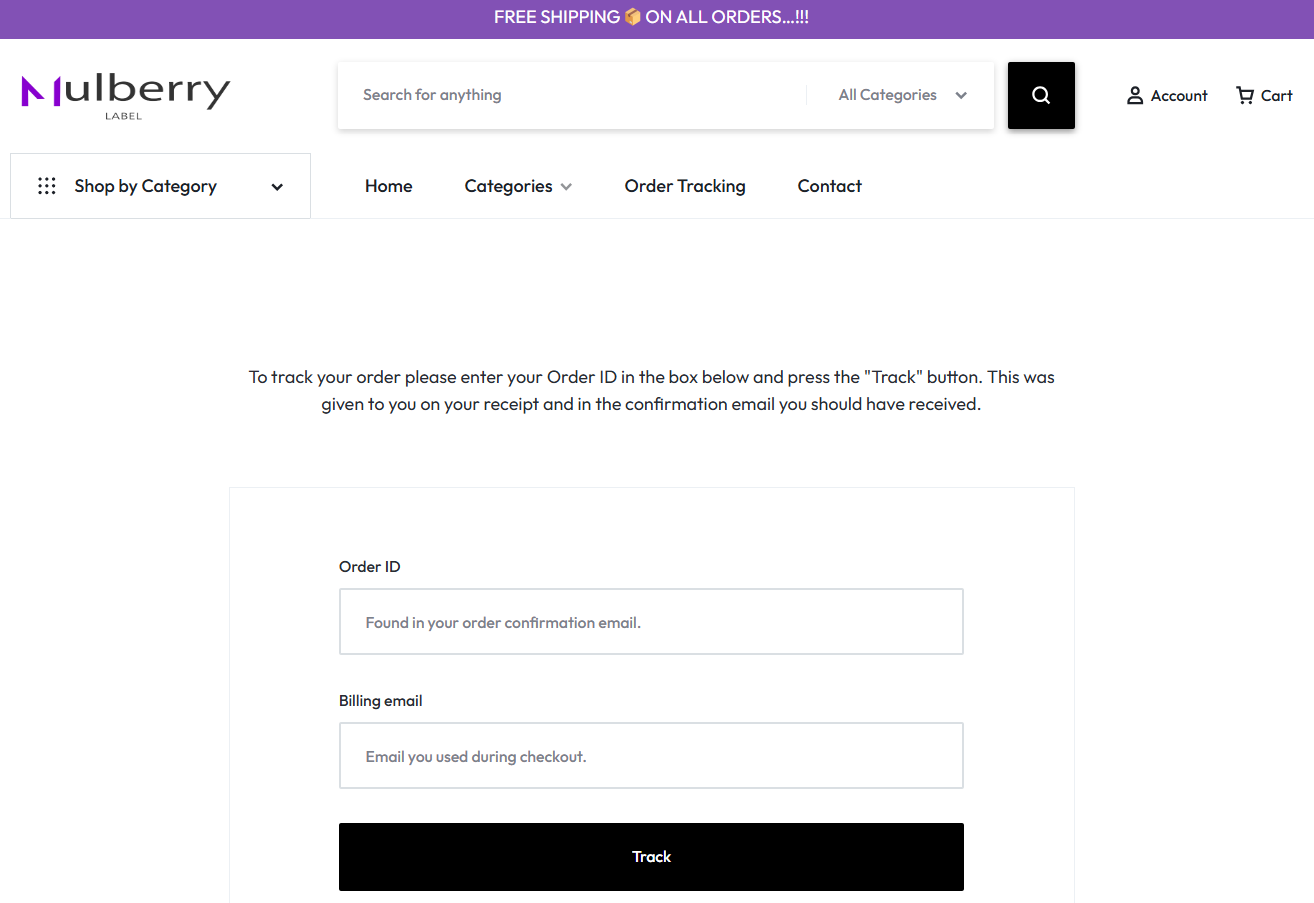
Task: View the Cart link
Action: (1277, 96)
